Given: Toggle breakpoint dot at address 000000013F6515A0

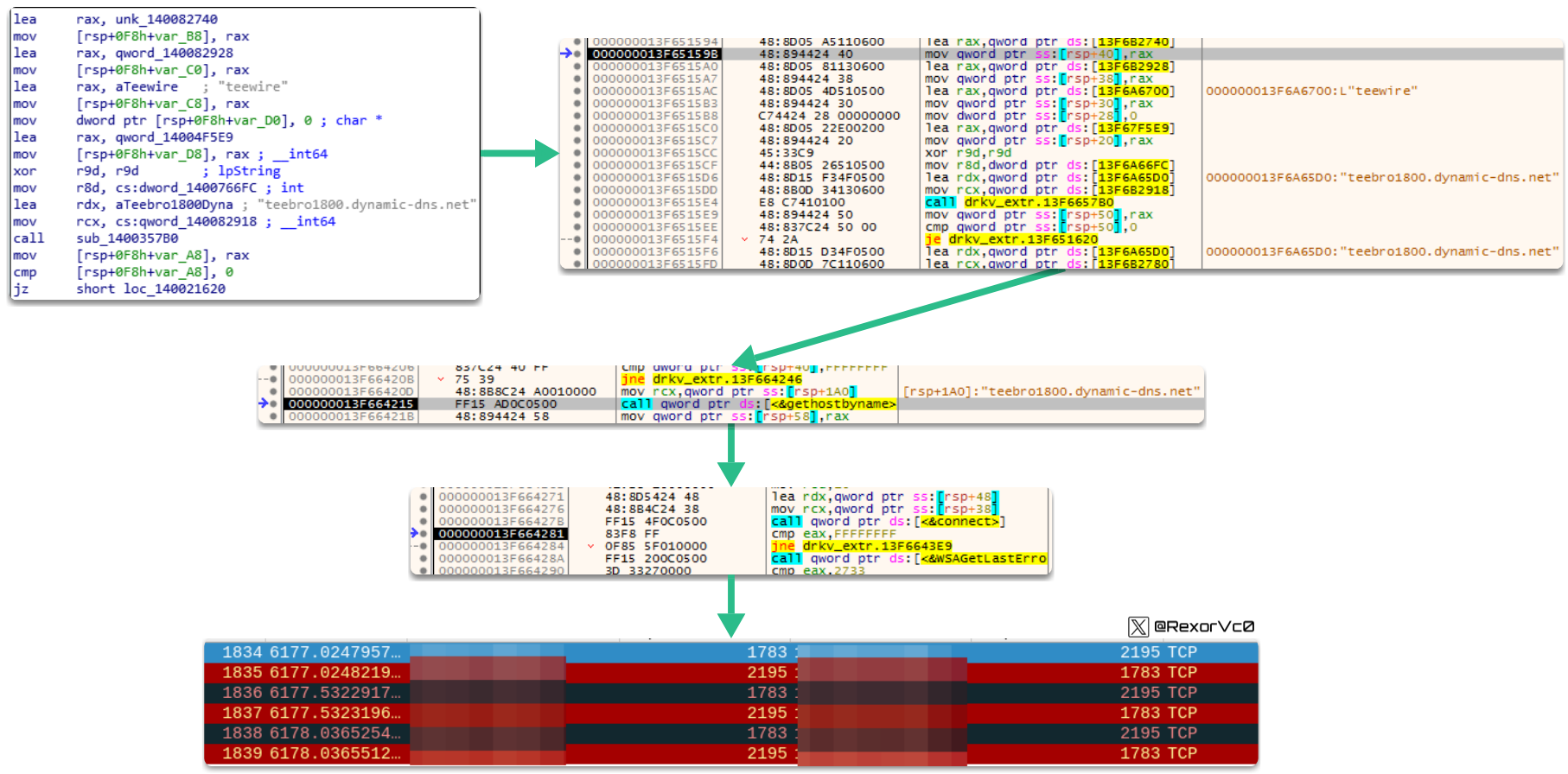Looking at the screenshot, I should (x=577, y=67).
